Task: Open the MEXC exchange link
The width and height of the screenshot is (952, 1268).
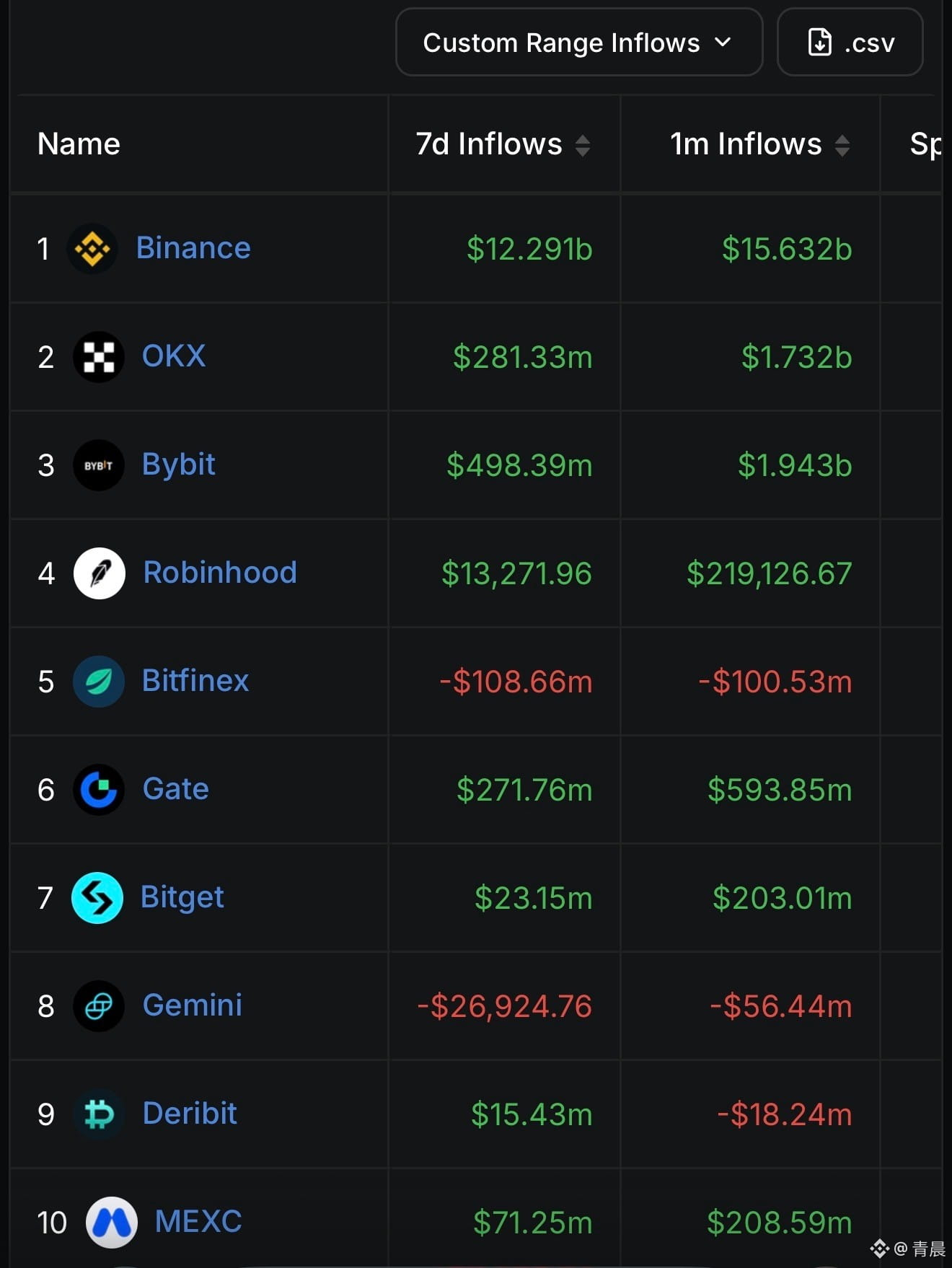Action: tap(198, 1222)
